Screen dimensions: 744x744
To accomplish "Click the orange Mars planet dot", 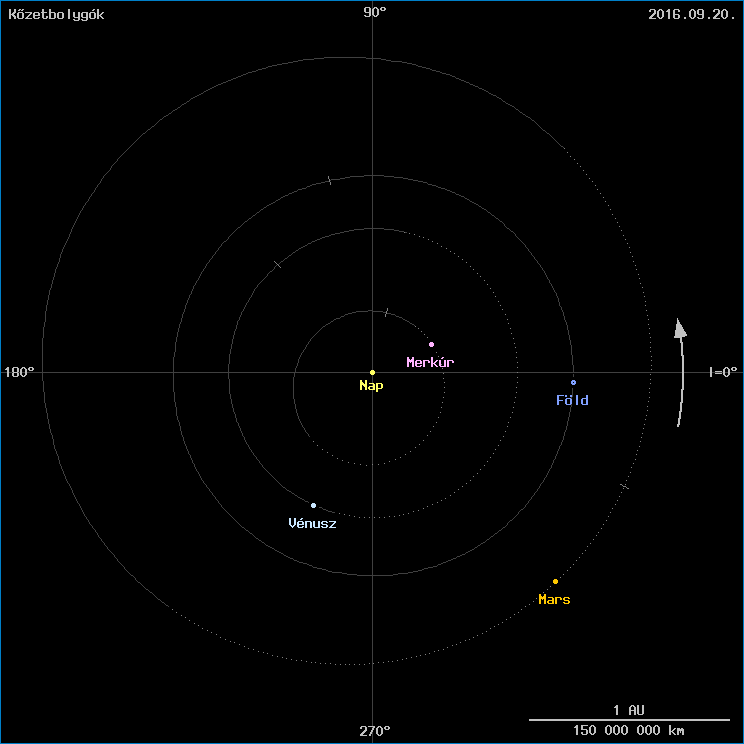I will pyautogui.click(x=555, y=581).
